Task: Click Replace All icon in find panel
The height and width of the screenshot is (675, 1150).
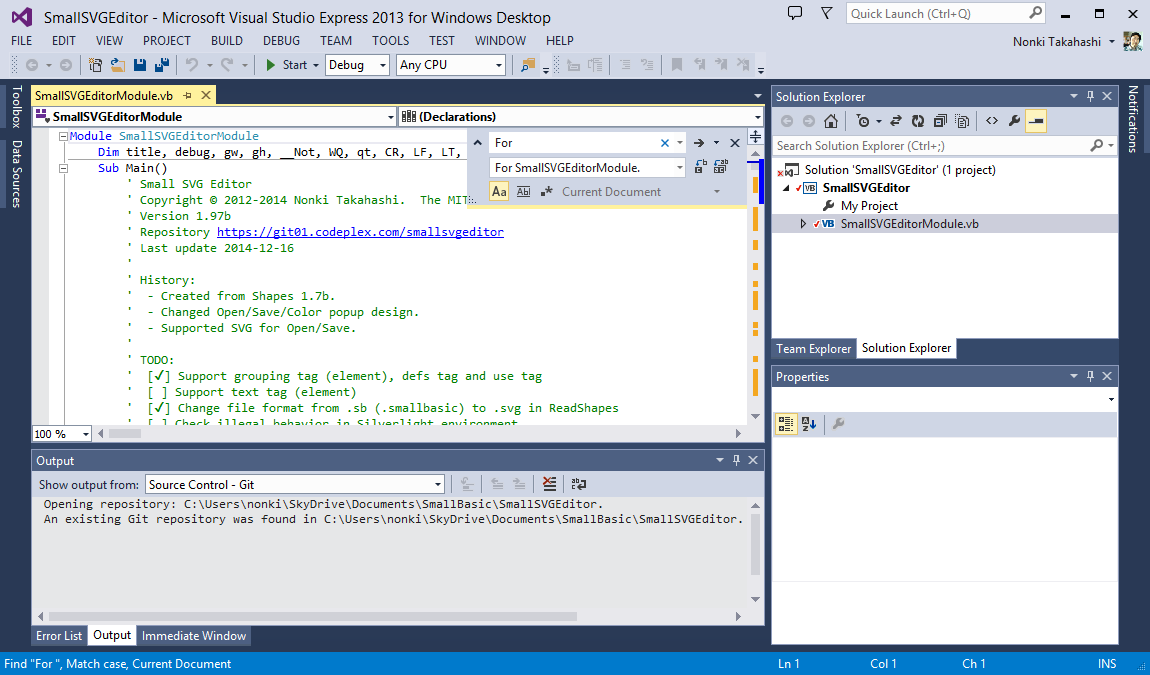Action: 721,167
